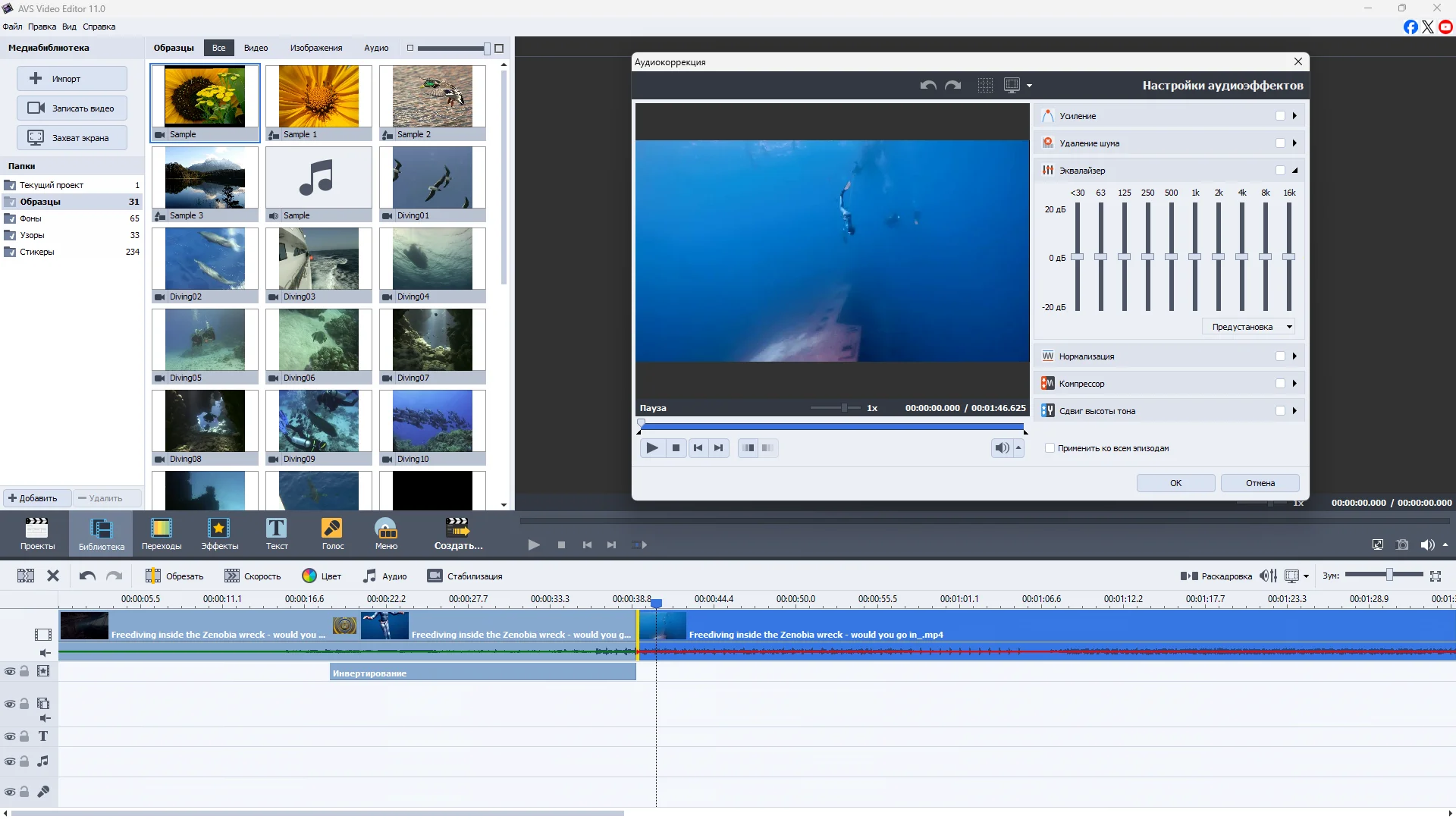Adjust the timeline Зум slider
This screenshot has height=819, width=1456.
click(x=1389, y=576)
